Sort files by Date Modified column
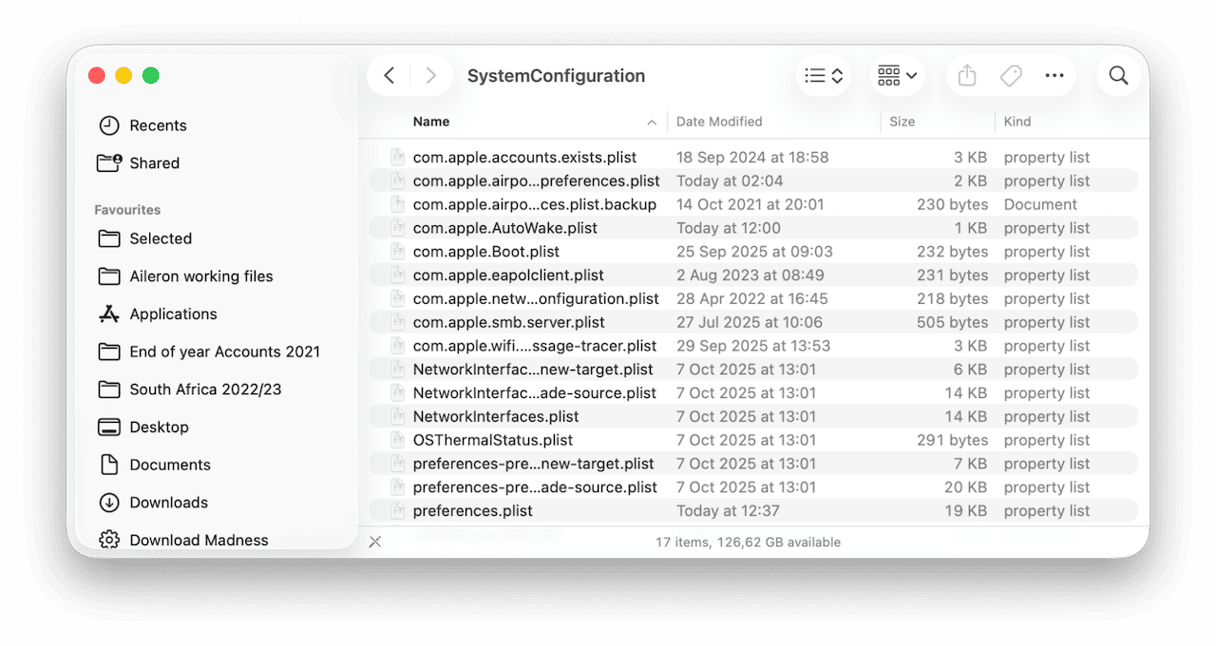The height and width of the screenshot is (646, 1216). click(719, 122)
